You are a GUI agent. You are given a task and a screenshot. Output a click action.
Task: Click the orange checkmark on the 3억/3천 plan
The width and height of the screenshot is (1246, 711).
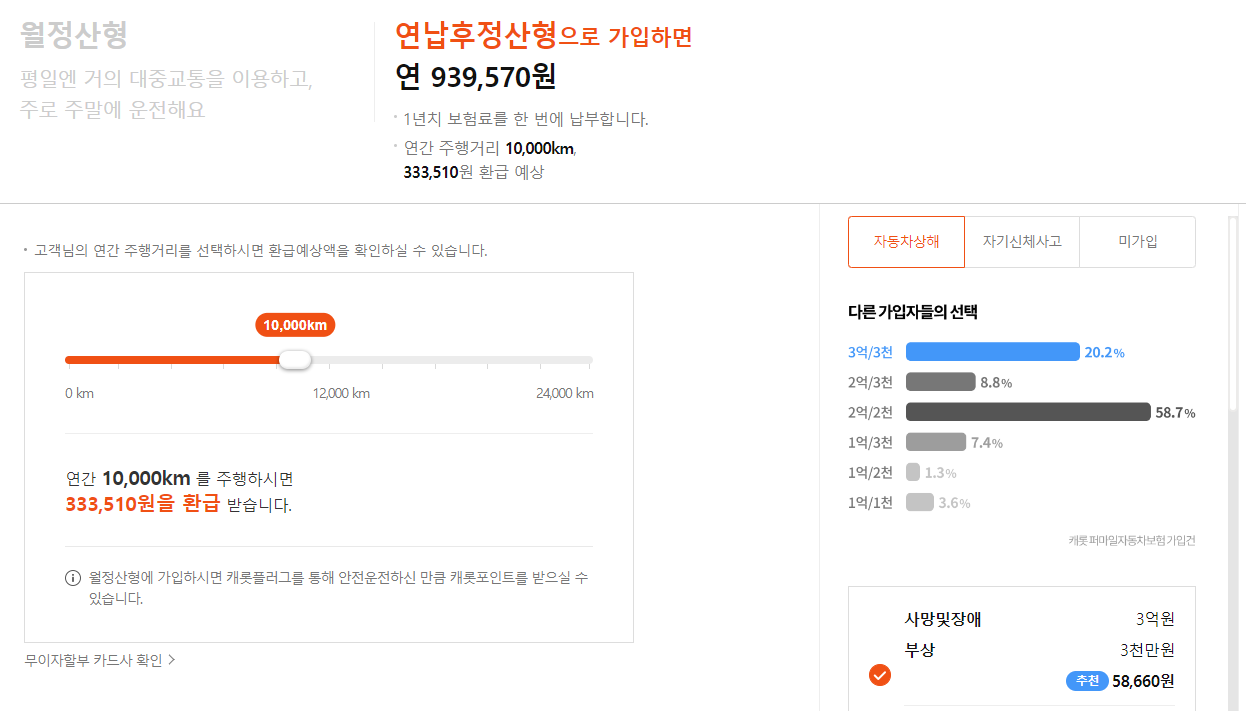pyautogui.click(x=879, y=675)
